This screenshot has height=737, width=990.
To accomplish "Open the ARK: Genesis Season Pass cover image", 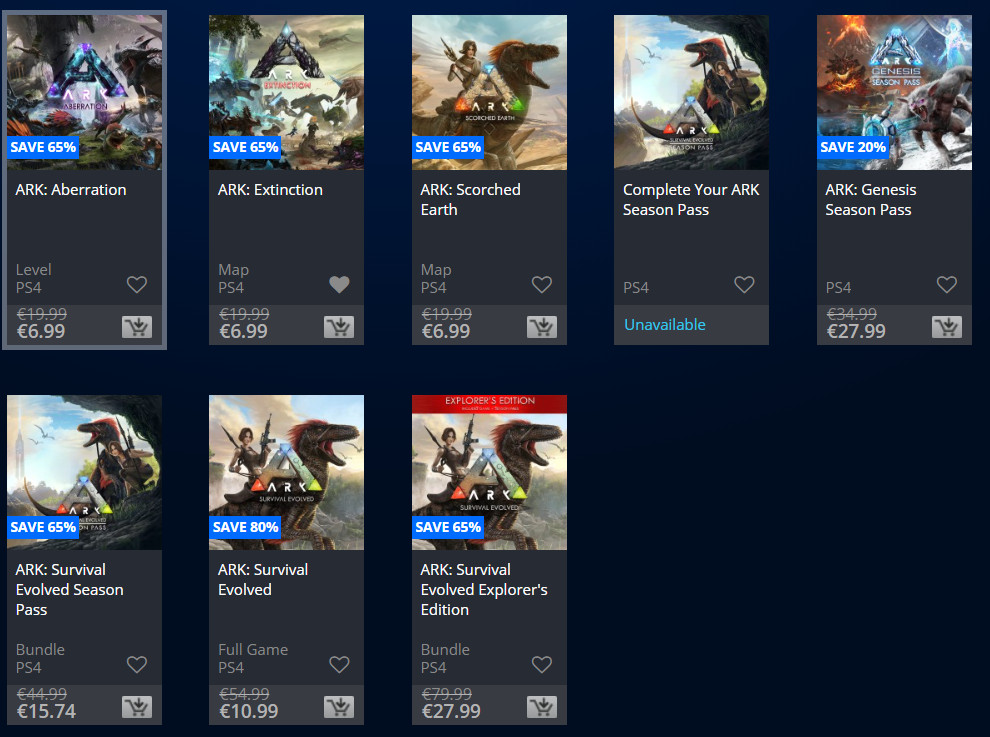I will (x=894, y=92).
